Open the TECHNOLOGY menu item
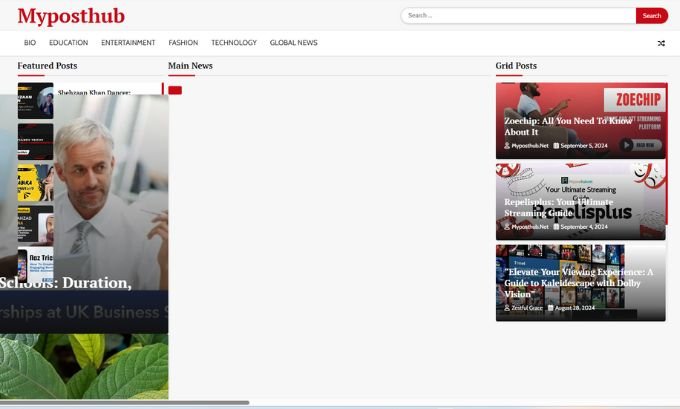The width and height of the screenshot is (680, 409). (x=234, y=43)
